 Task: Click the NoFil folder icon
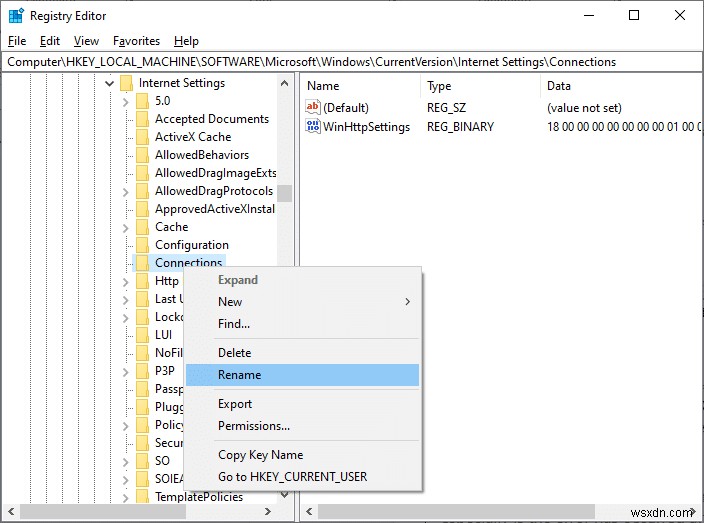click(x=142, y=353)
